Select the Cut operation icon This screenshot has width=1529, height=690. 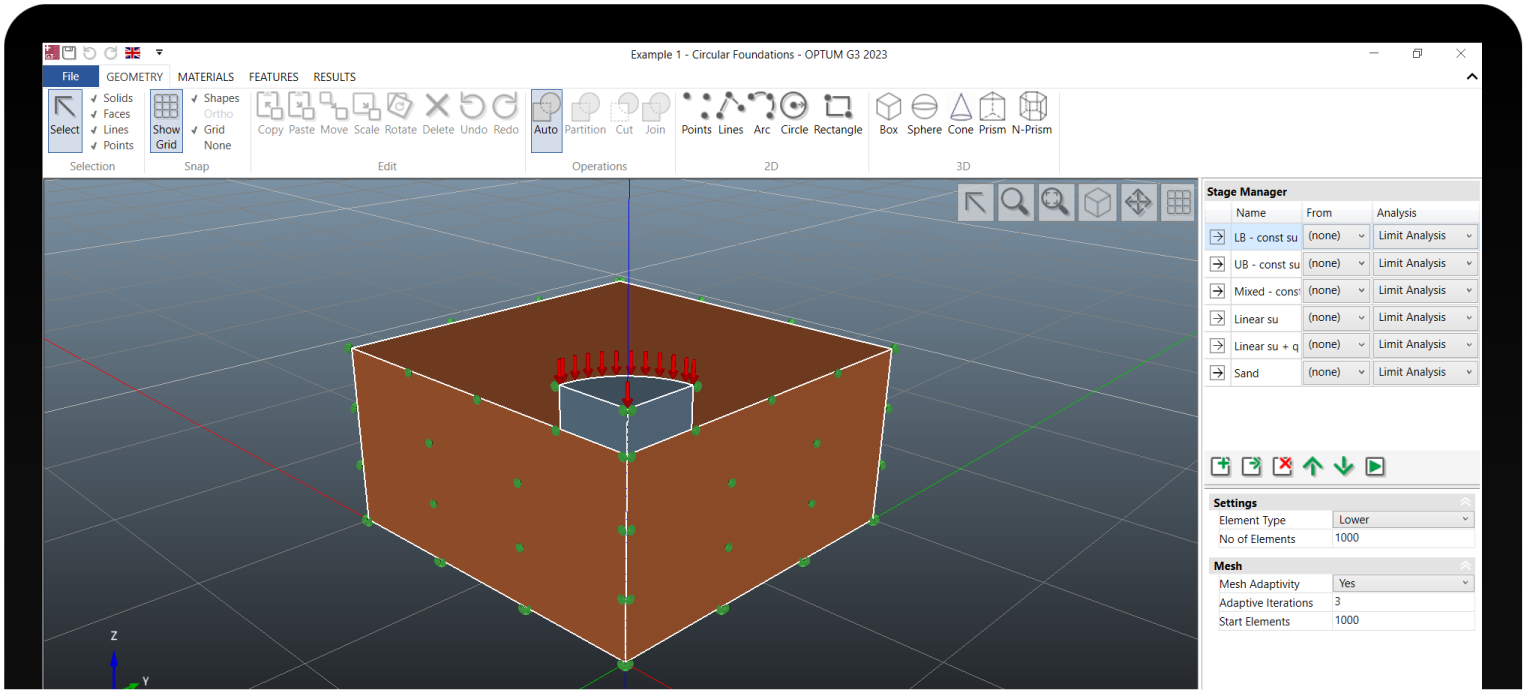tap(624, 115)
